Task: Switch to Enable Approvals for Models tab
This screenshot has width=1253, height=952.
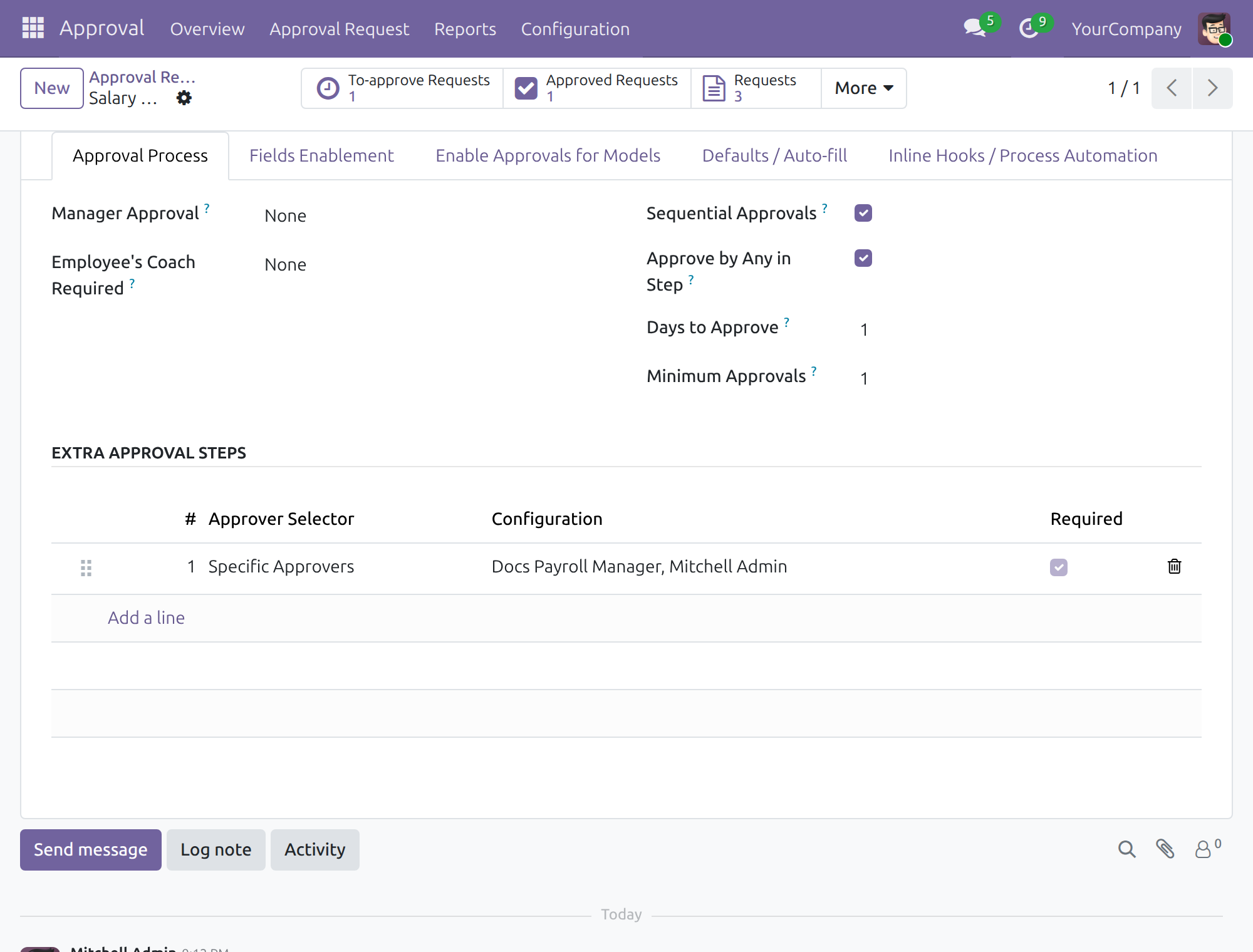Action: [548, 155]
